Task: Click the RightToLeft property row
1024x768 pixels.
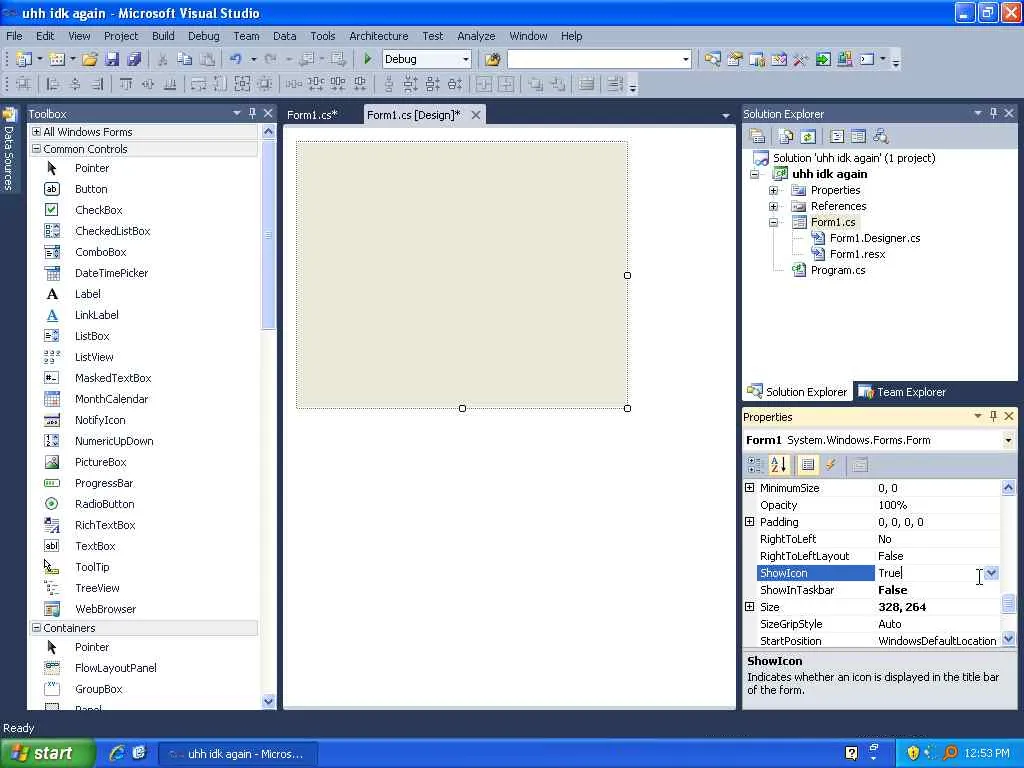Action: pyautogui.click(x=873, y=539)
